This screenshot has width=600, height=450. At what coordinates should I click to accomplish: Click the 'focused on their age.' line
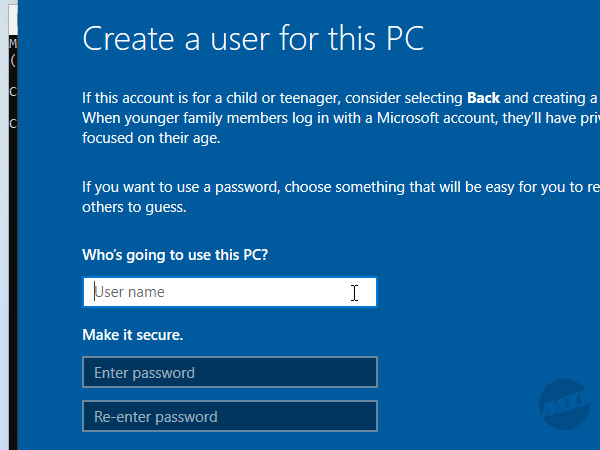coord(150,138)
